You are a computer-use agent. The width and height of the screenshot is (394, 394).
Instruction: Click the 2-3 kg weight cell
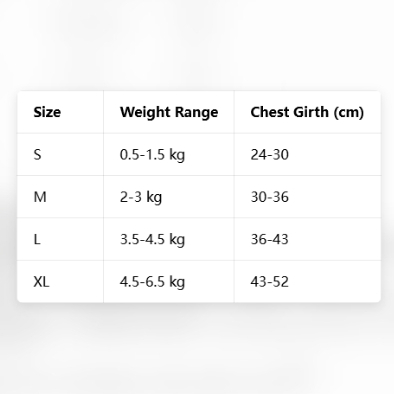[x=169, y=197]
